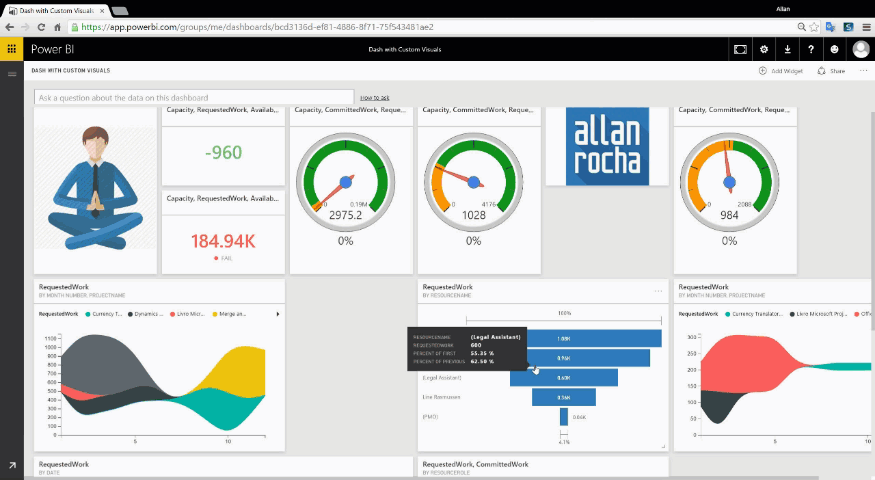Open the dashboard more options ellipsis
The image size is (875, 480).
(863, 71)
